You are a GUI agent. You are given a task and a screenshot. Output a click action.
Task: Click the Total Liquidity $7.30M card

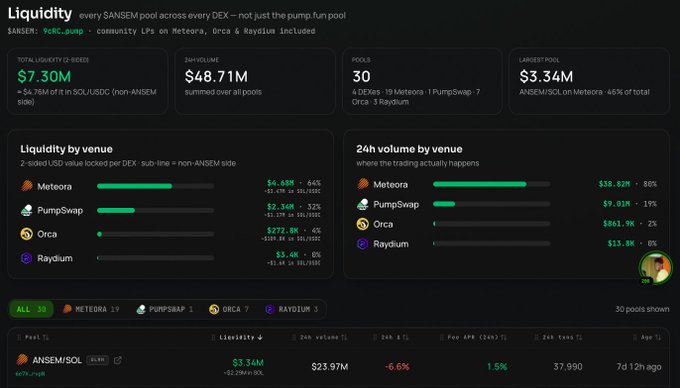[x=87, y=81]
